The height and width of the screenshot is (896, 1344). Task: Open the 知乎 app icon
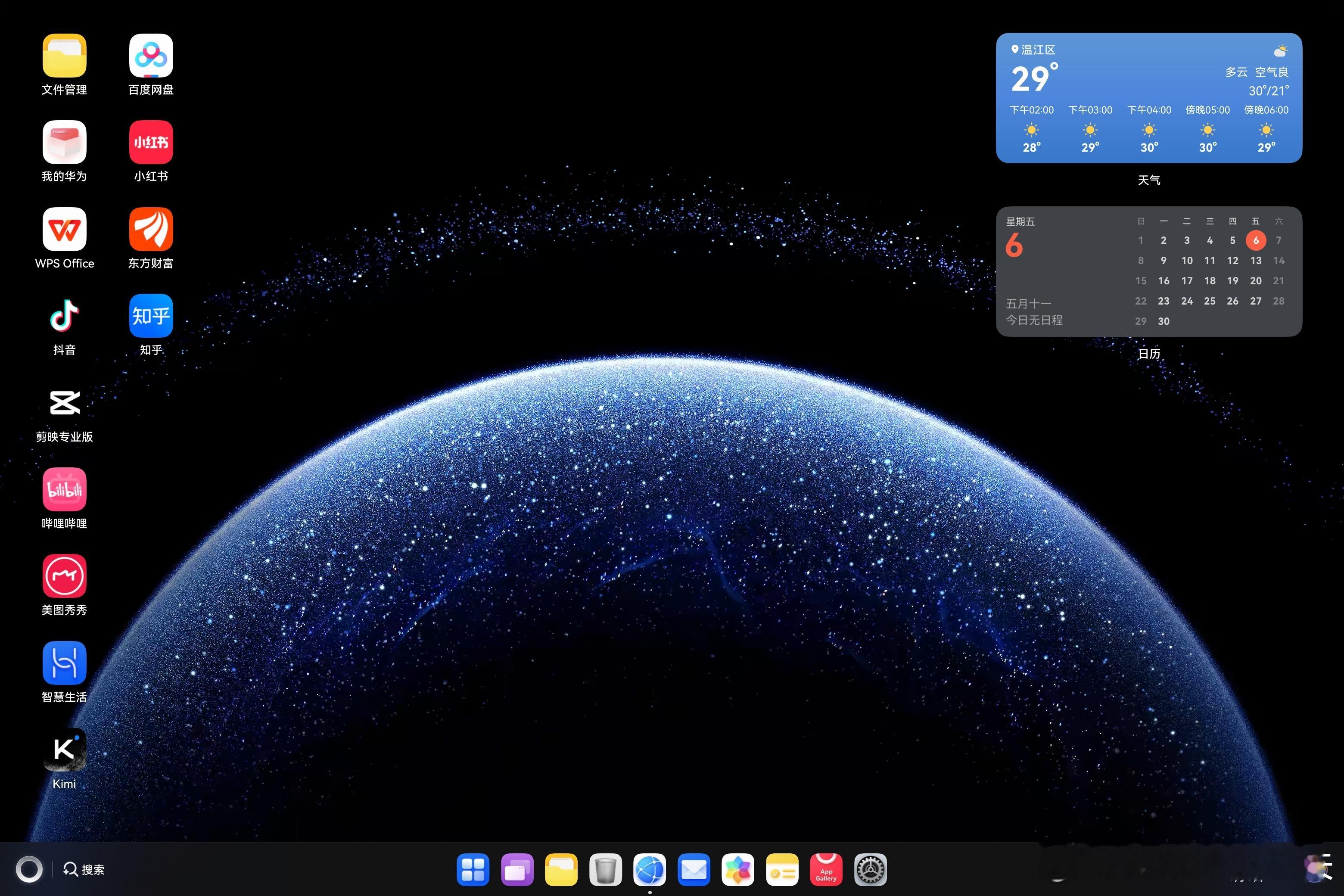pos(151,316)
